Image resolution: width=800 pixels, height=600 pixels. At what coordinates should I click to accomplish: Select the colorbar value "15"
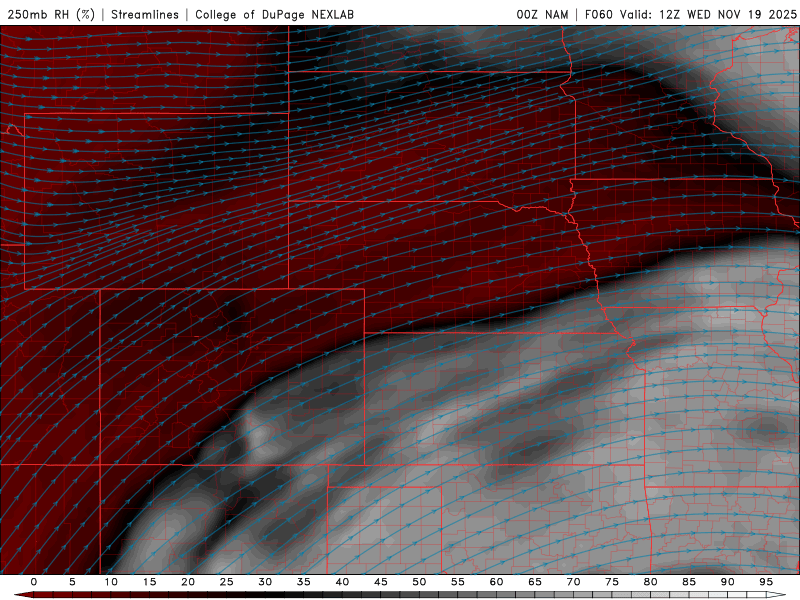pyautogui.click(x=149, y=582)
